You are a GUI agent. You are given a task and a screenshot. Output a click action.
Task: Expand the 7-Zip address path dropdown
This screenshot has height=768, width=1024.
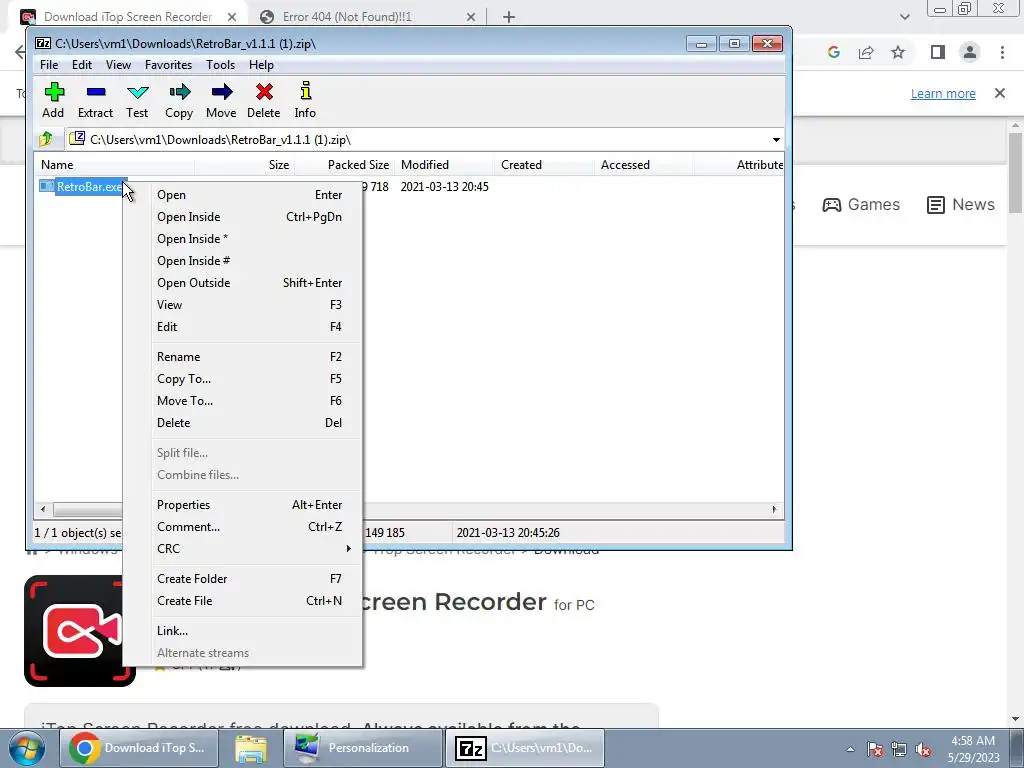tap(776, 140)
